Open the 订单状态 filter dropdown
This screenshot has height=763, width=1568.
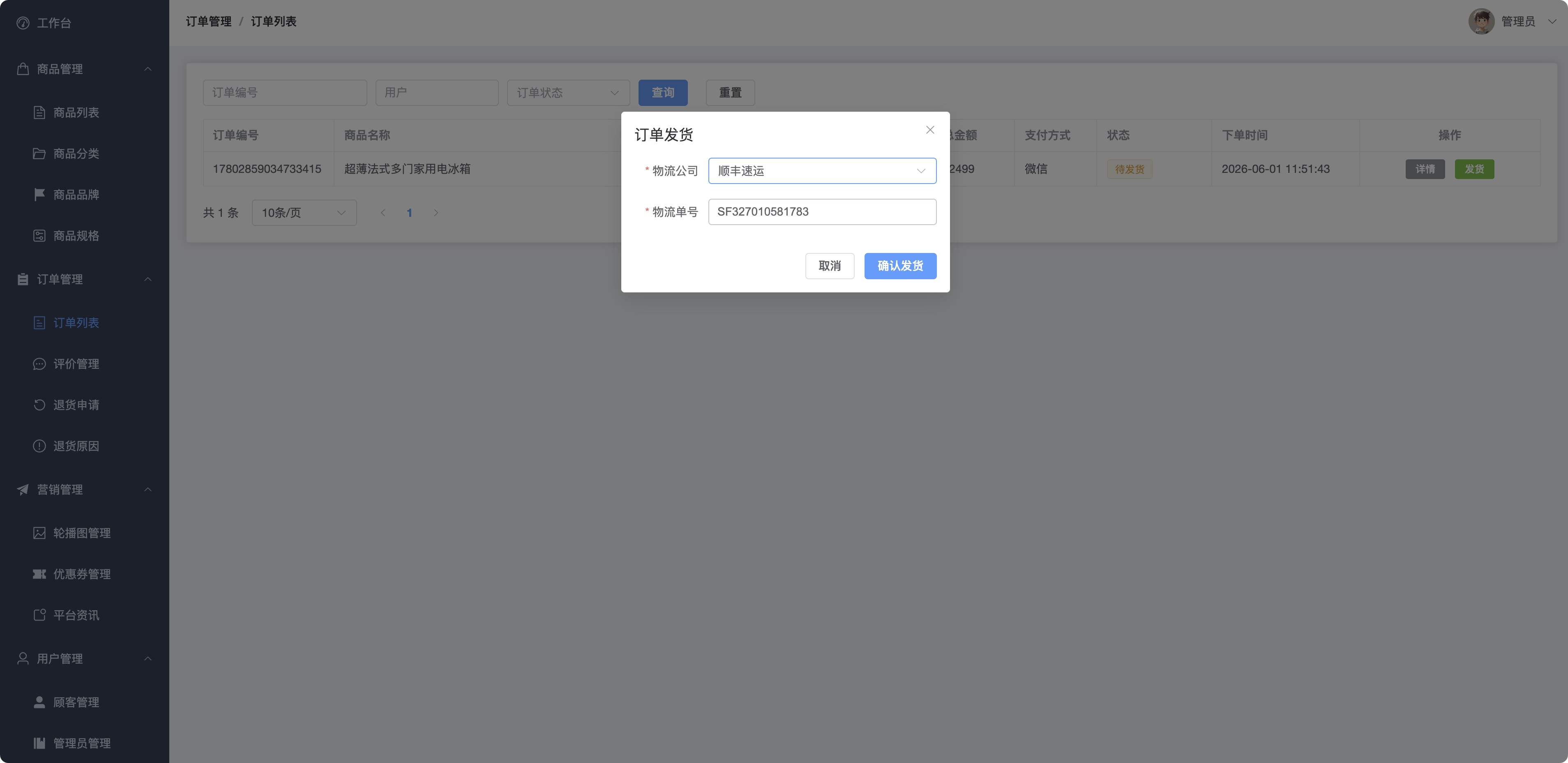(568, 92)
